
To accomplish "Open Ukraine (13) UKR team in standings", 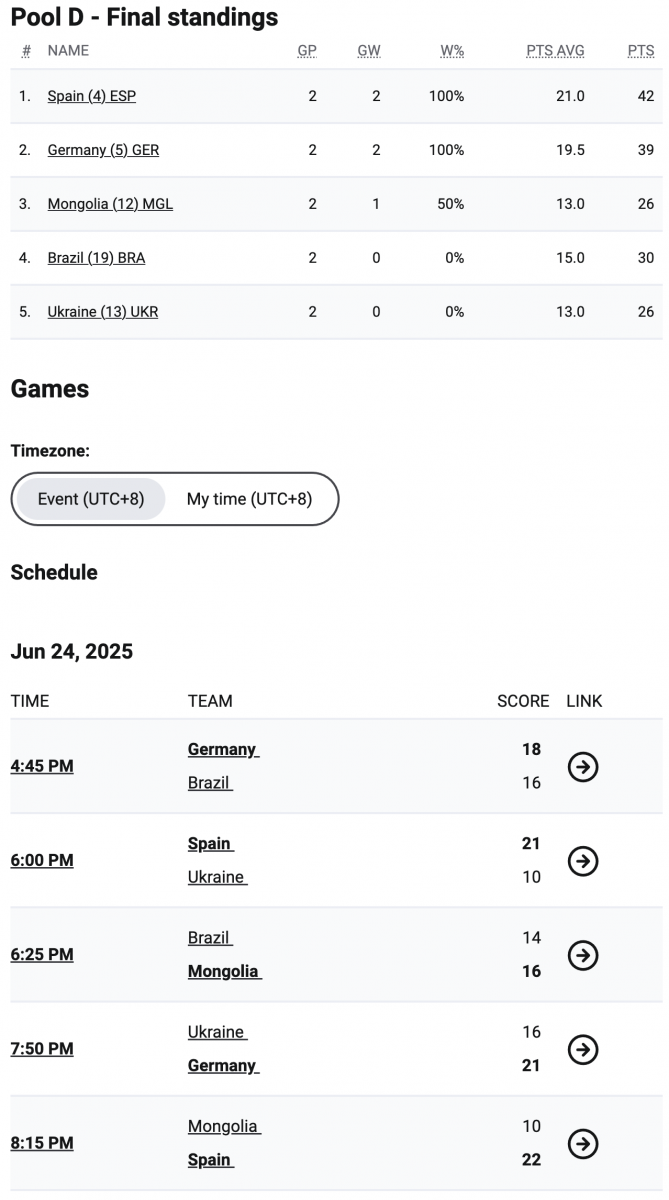I will click(x=103, y=312).
